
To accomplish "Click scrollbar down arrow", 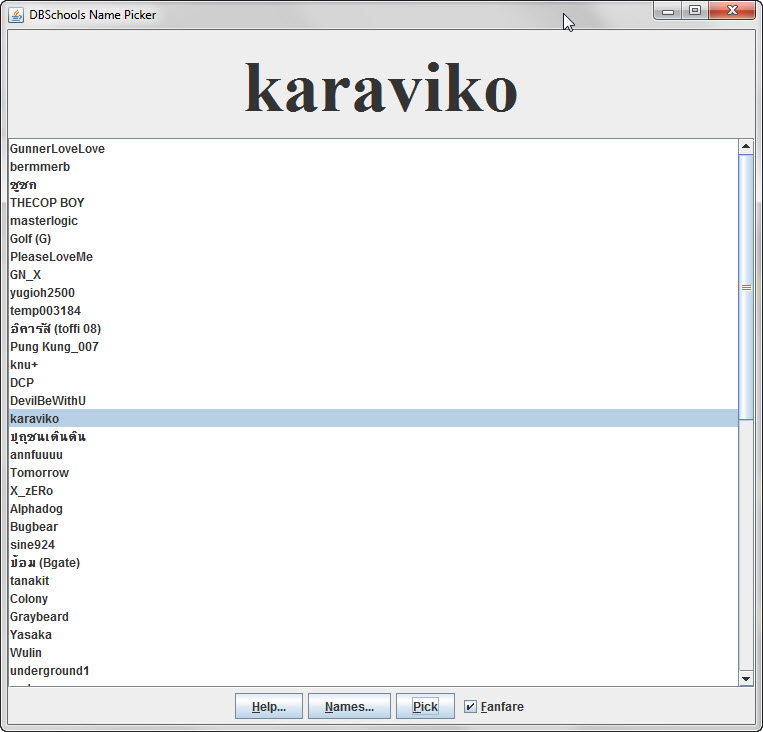I will 745,678.
